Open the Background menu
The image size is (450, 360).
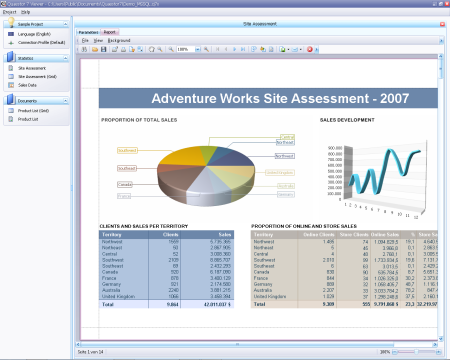click(x=119, y=40)
